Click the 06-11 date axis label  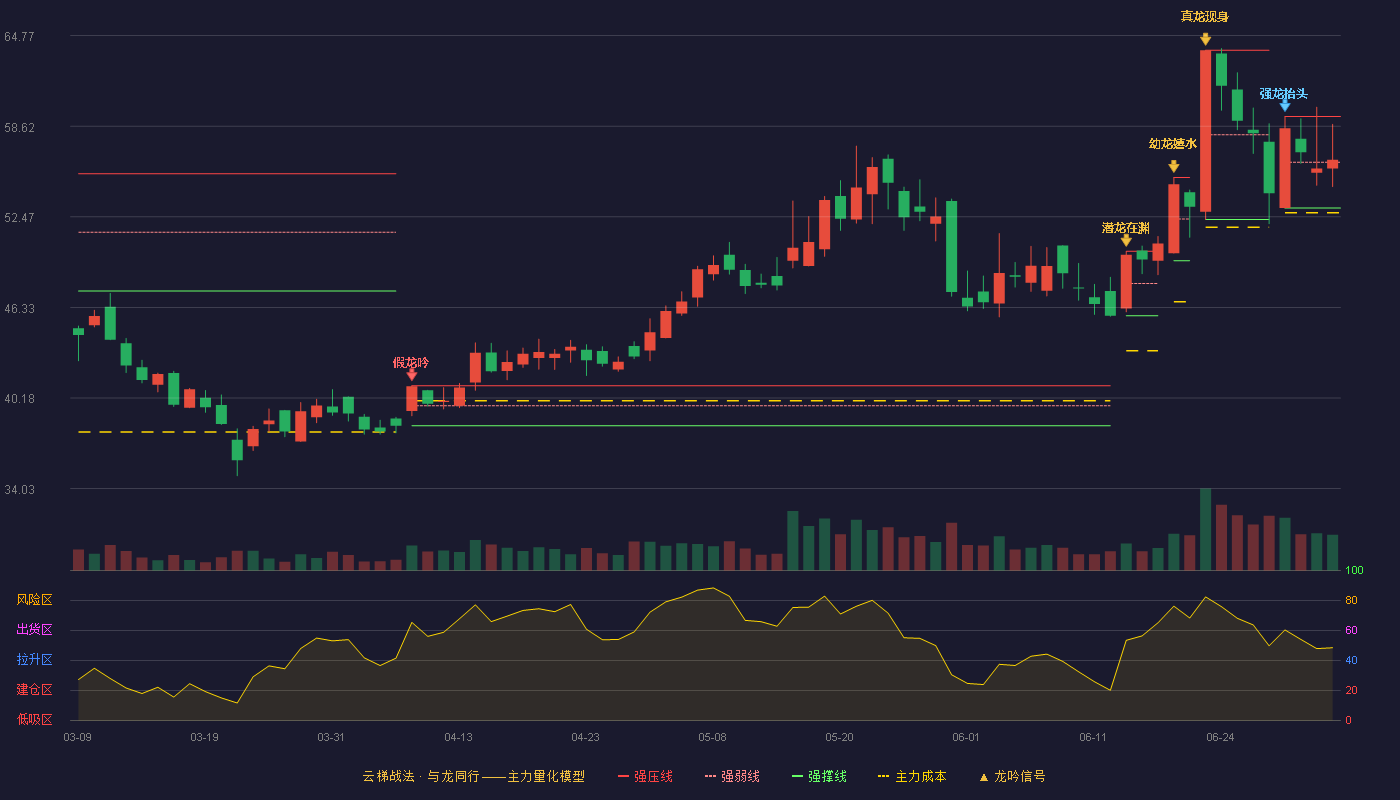coord(1093,737)
